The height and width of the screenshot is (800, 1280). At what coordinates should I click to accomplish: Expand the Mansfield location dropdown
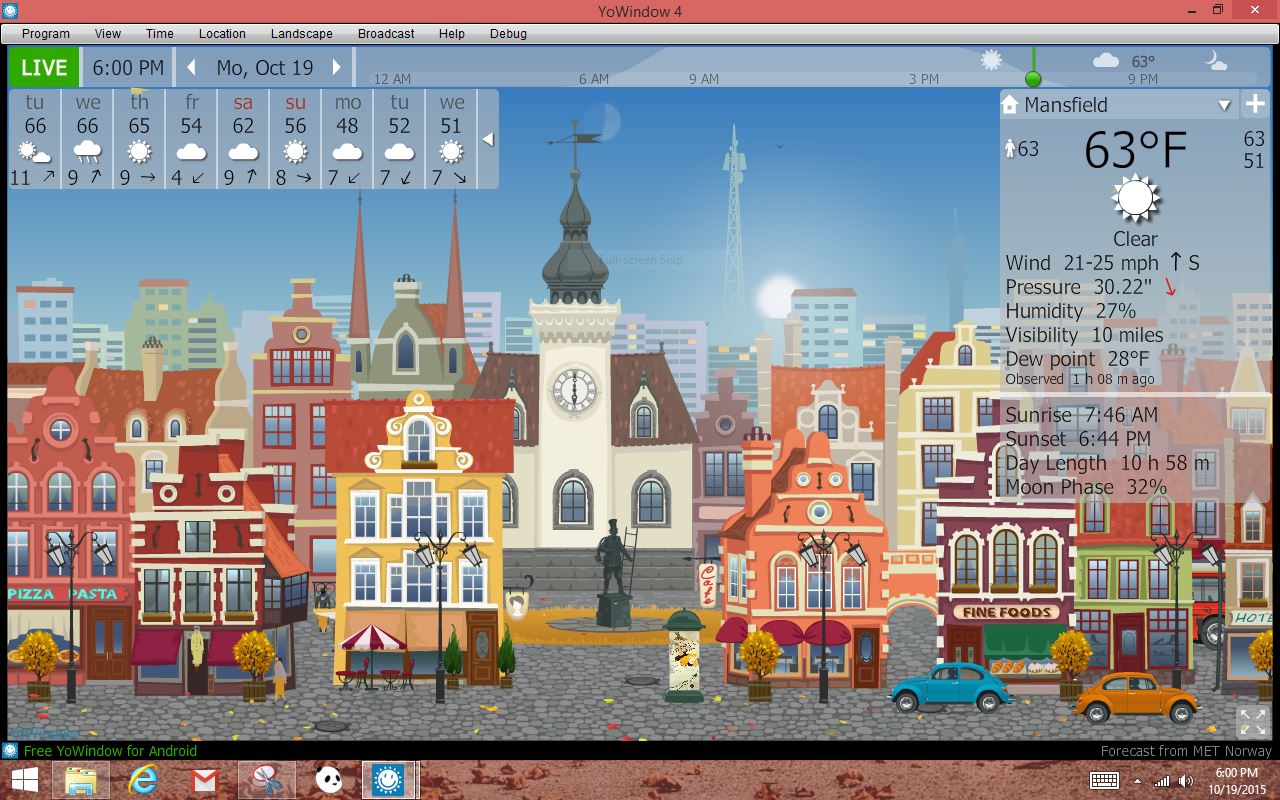[x=1224, y=105]
